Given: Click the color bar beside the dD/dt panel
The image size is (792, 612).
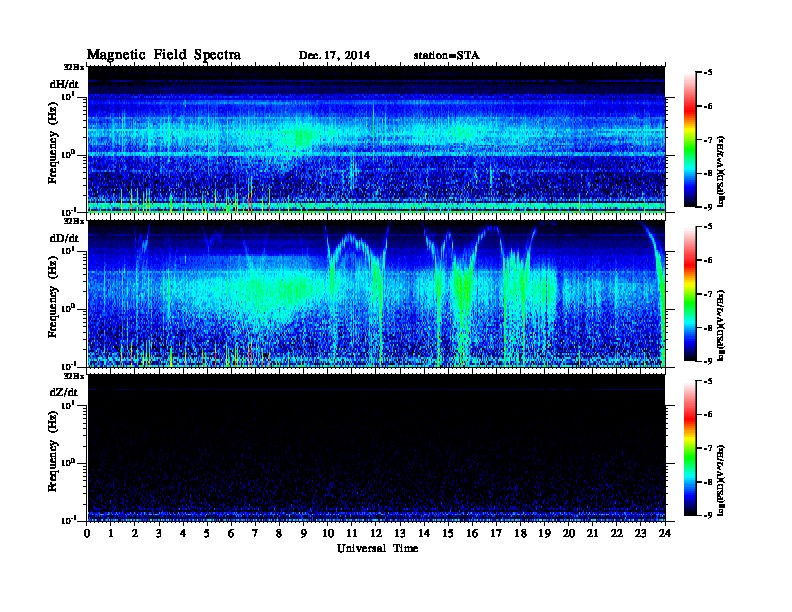Looking at the screenshot, I should (x=690, y=294).
